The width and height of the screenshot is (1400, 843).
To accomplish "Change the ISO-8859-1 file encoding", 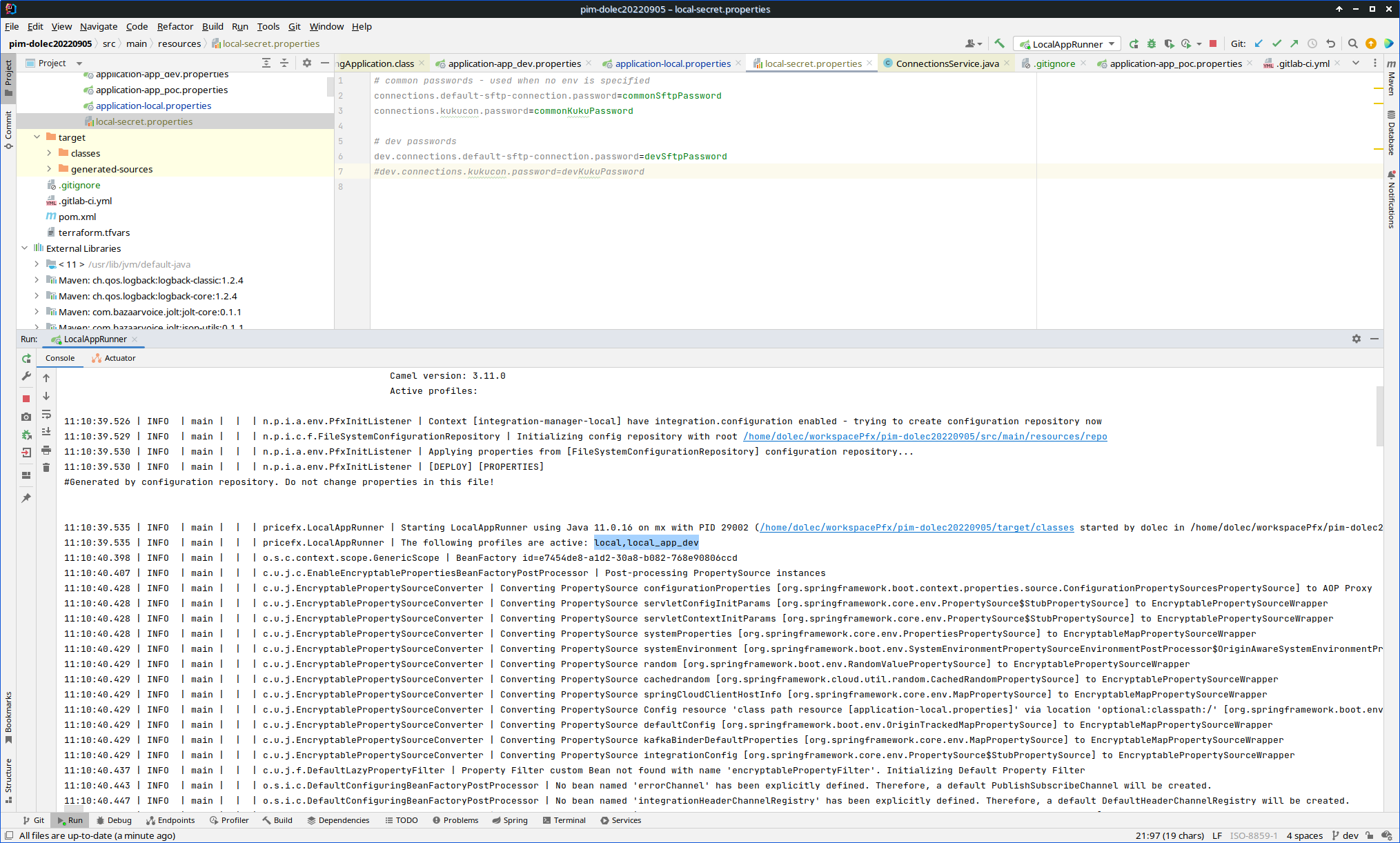I will tap(1253, 835).
